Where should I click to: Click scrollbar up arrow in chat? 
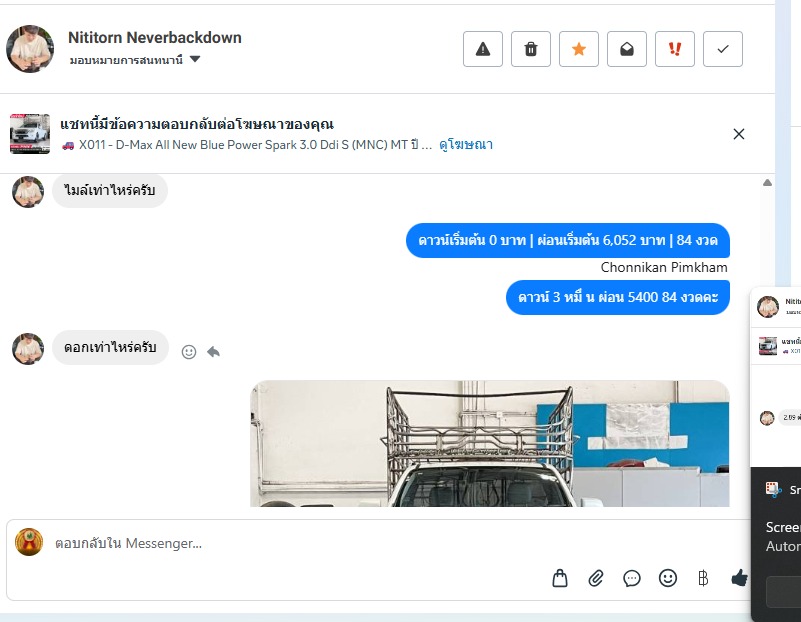click(x=767, y=183)
